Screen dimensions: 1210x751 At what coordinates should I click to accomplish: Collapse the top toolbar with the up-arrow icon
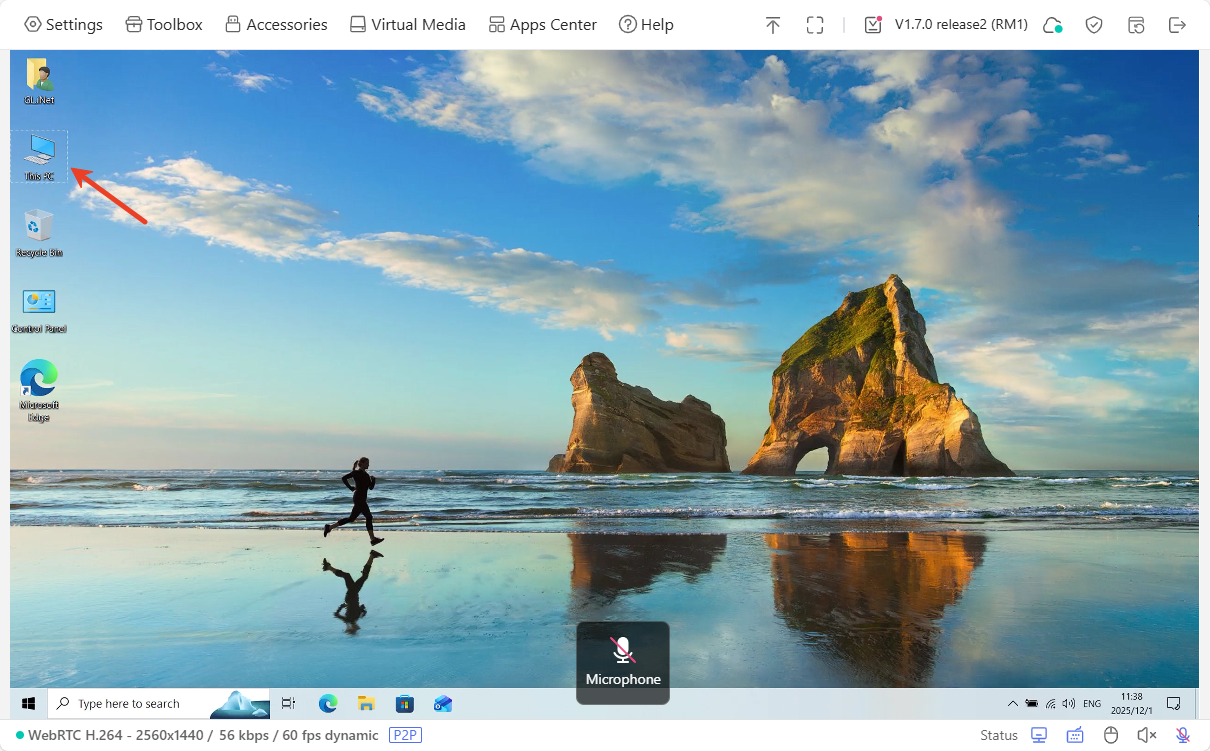[x=772, y=25]
